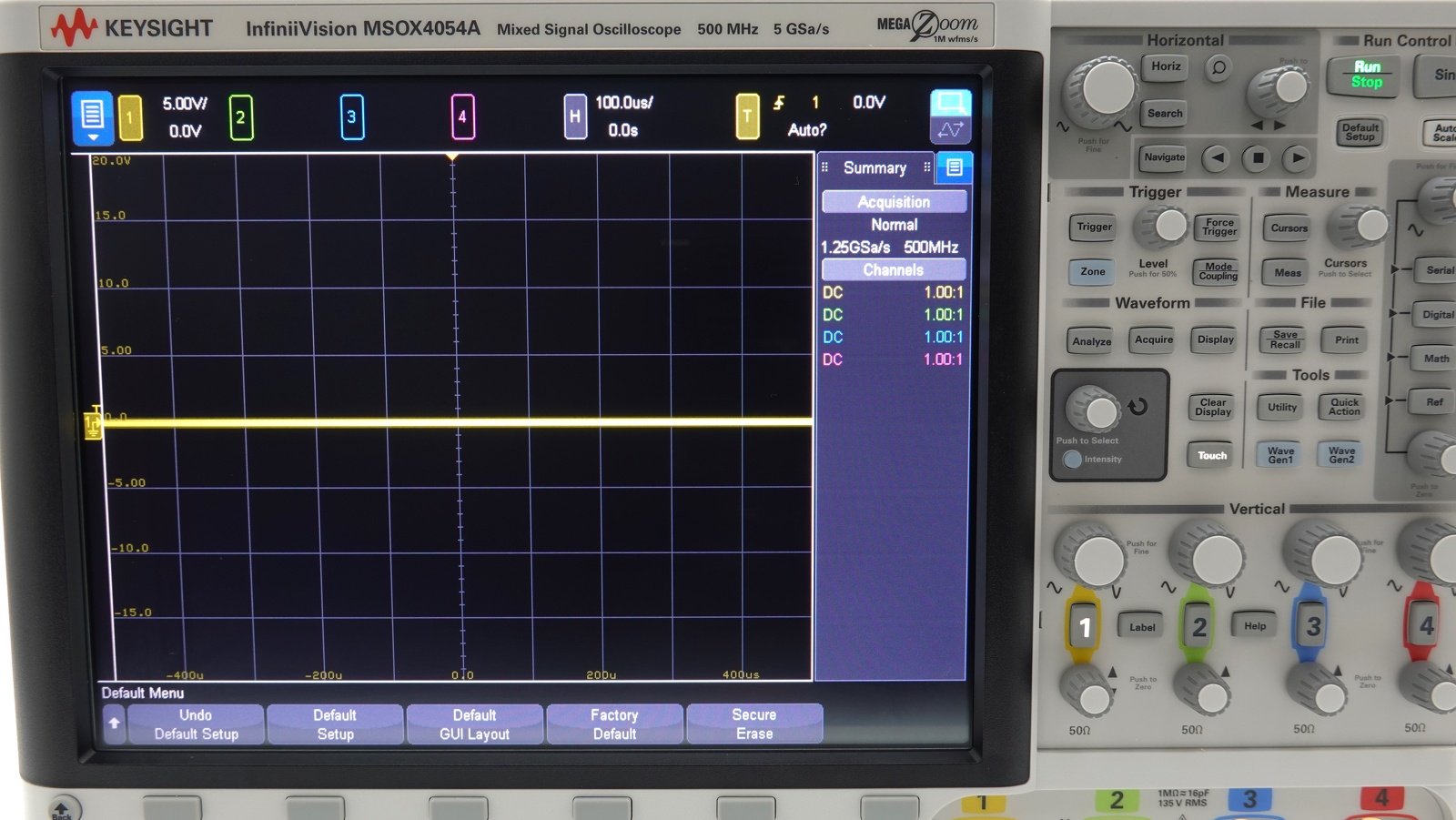Image resolution: width=1456 pixels, height=820 pixels.
Task: Hit the Horiz hardware button
Action: click(x=1166, y=66)
